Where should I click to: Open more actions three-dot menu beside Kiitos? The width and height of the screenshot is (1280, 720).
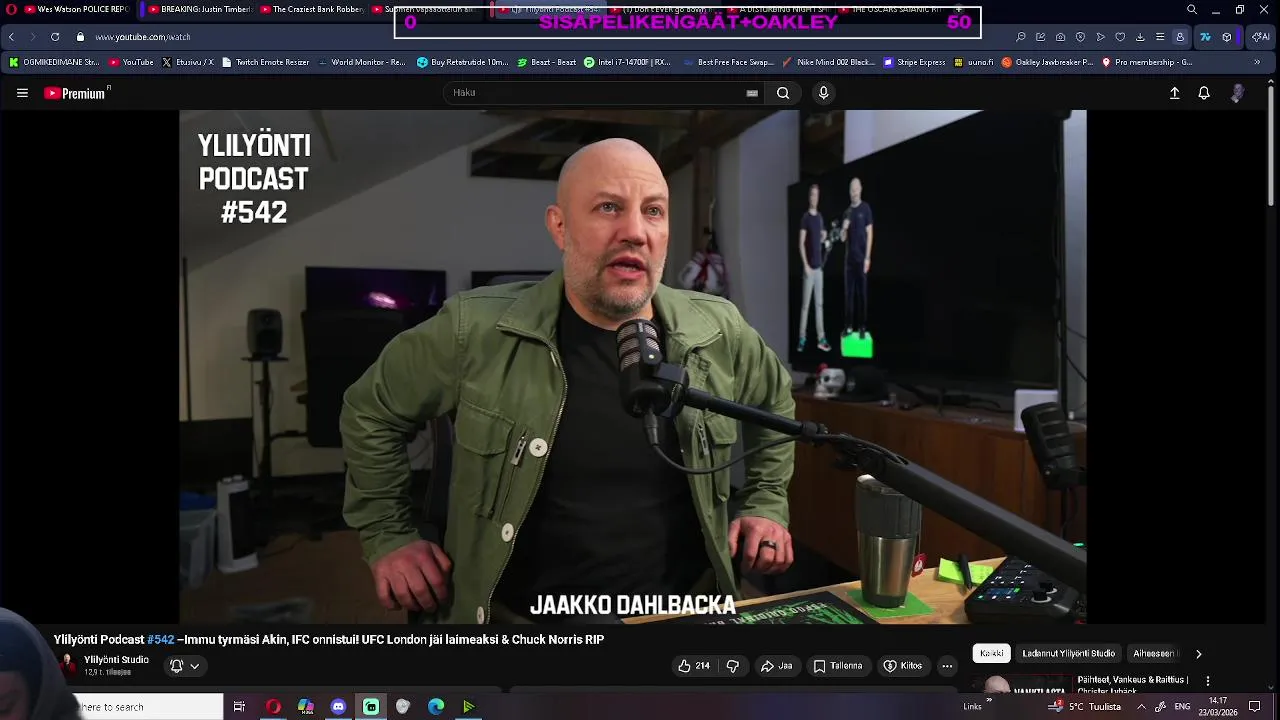pos(947,666)
